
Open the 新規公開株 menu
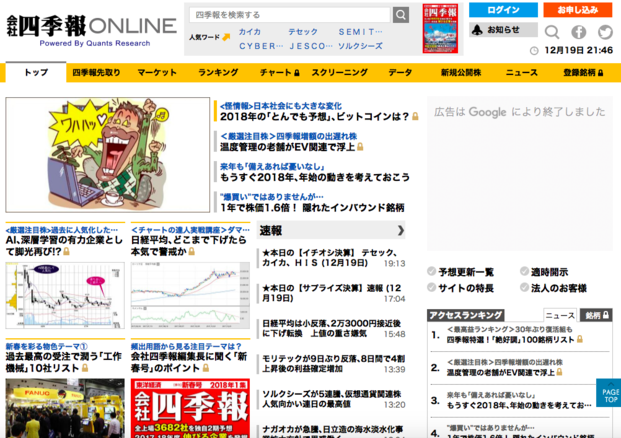tap(461, 72)
